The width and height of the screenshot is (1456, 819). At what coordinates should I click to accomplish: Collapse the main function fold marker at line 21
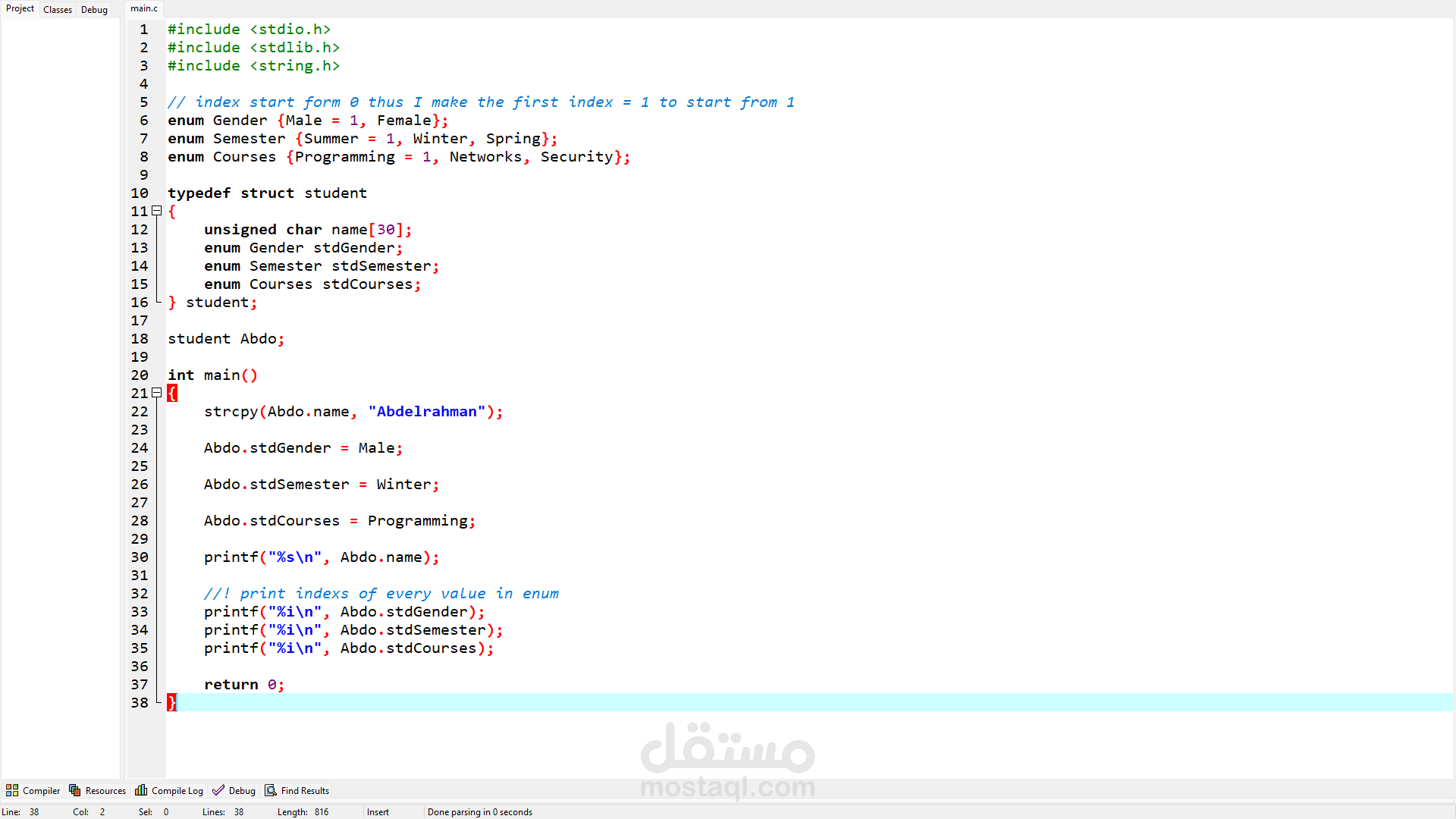click(x=157, y=393)
